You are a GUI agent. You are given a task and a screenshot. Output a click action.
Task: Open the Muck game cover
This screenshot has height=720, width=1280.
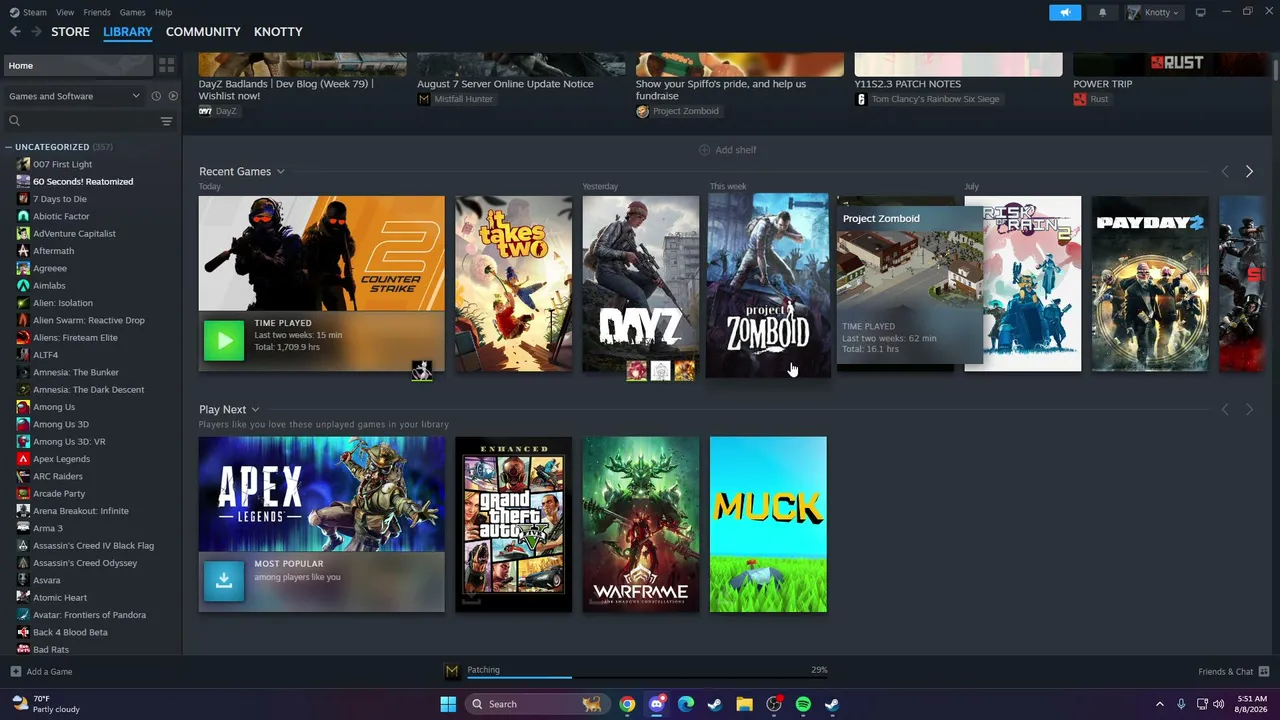pyautogui.click(x=768, y=524)
